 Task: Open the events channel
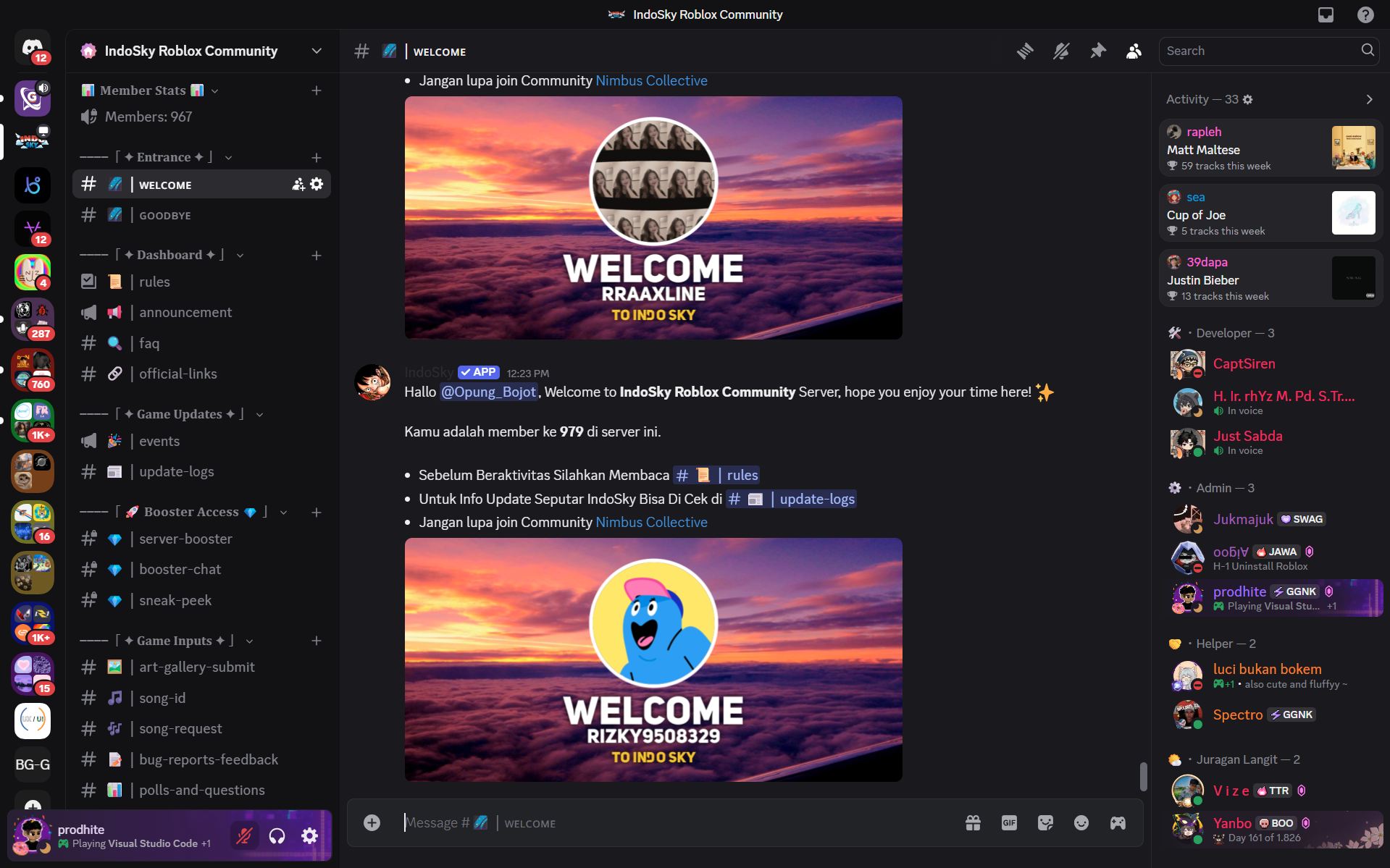click(x=202, y=441)
